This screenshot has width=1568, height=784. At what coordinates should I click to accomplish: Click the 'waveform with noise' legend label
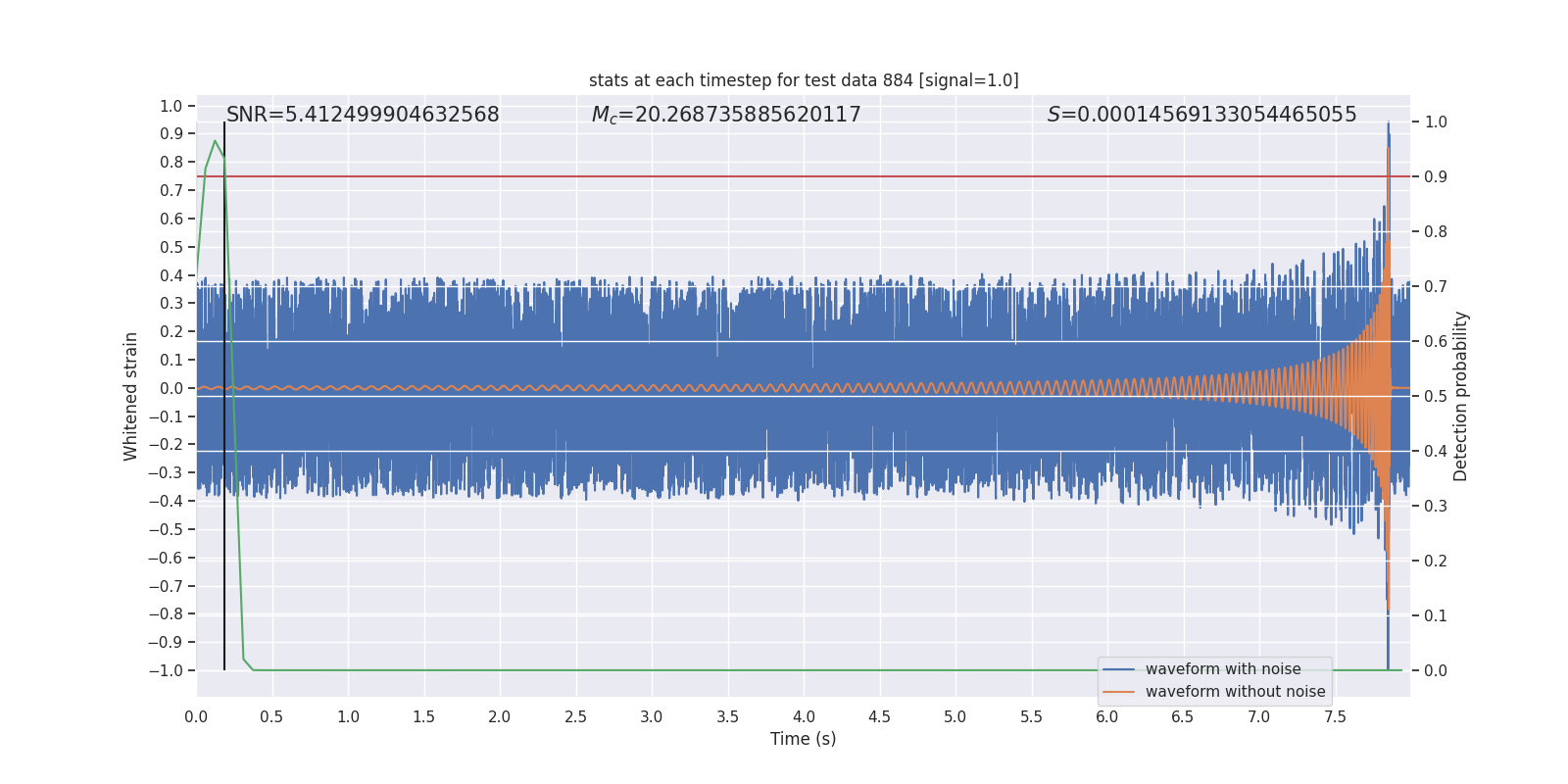coord(1223,669)
